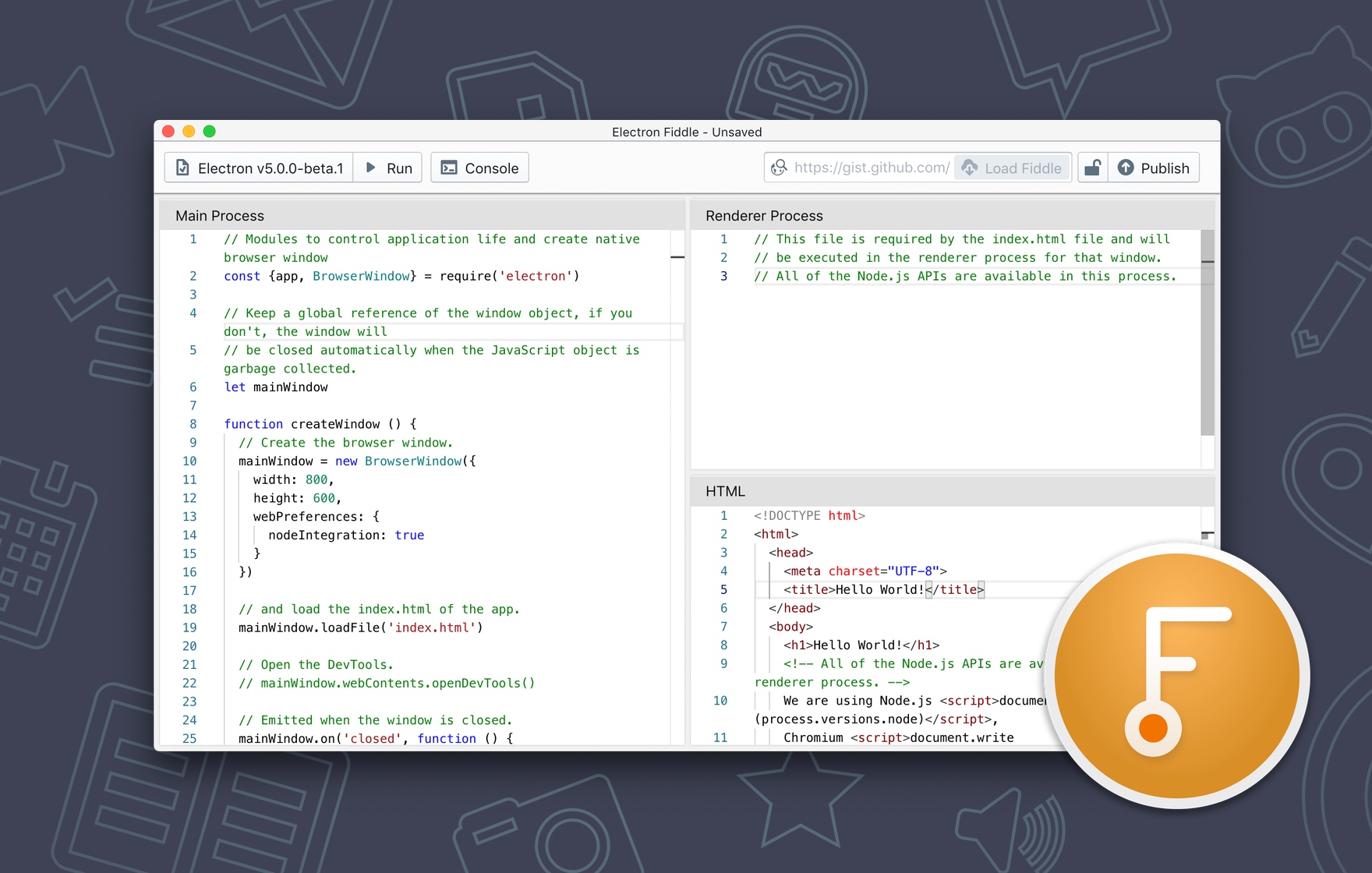Click the large orange Electron Fiddle logo
Screen dimensions: 1372x873
pyautogui.click(x=1176, y=676)
